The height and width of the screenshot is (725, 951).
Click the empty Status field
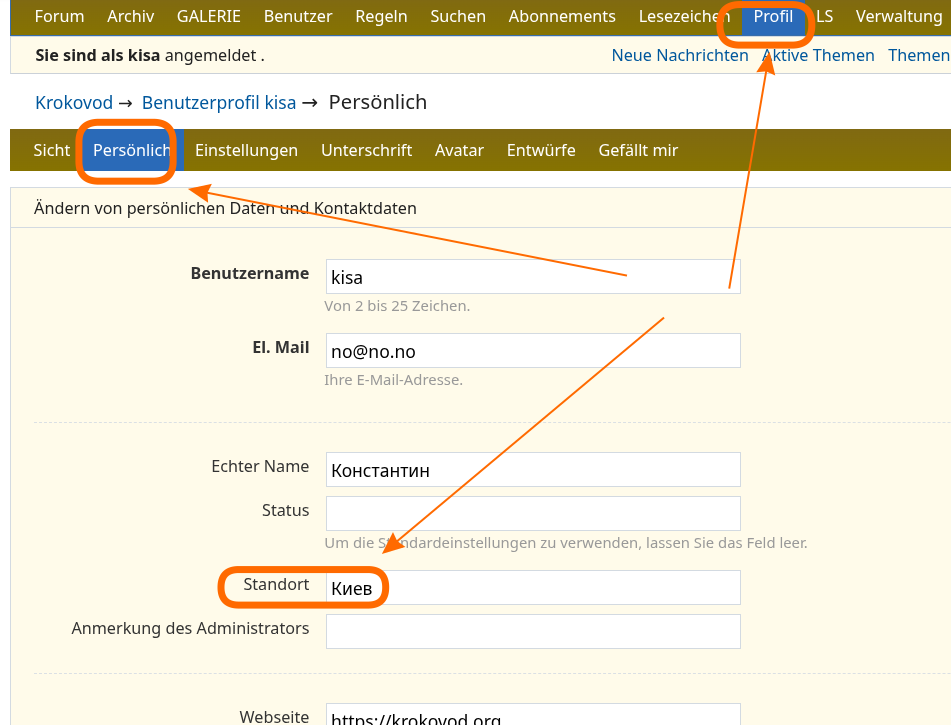tap(532, 514)
